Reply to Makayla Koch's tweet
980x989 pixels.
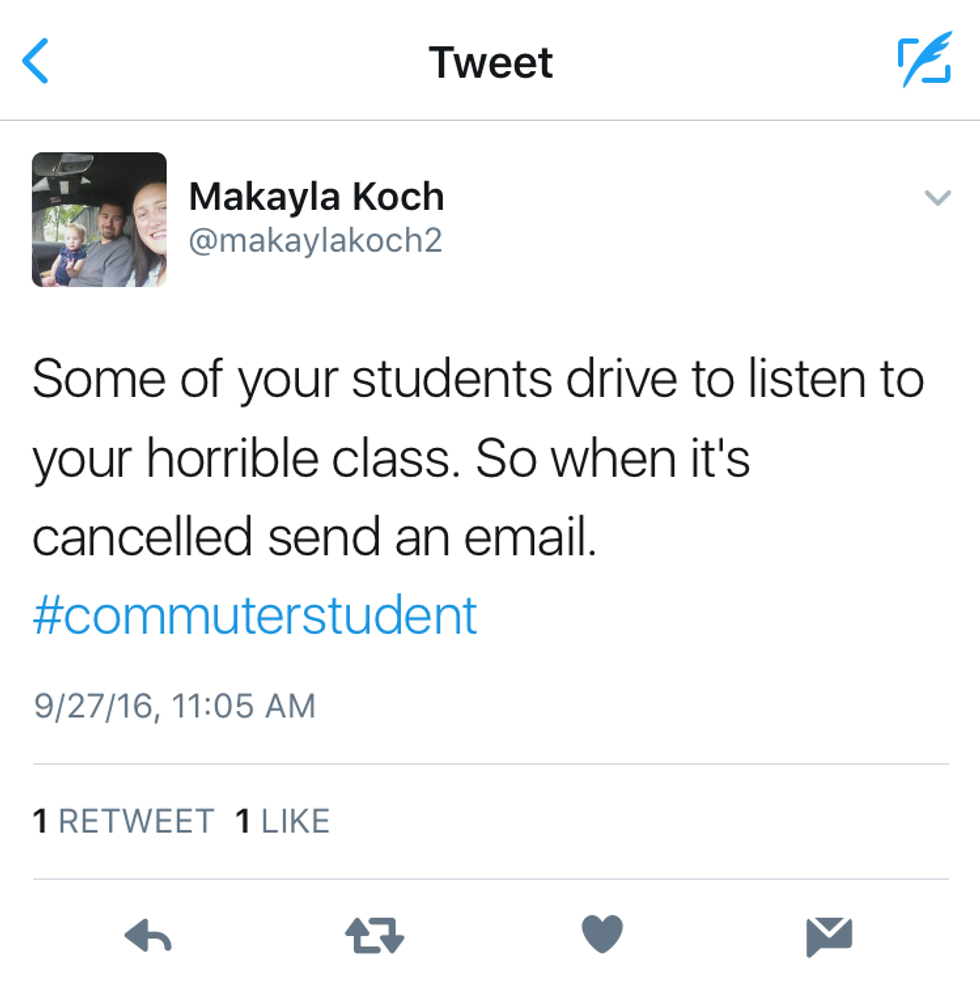[148, 936]
